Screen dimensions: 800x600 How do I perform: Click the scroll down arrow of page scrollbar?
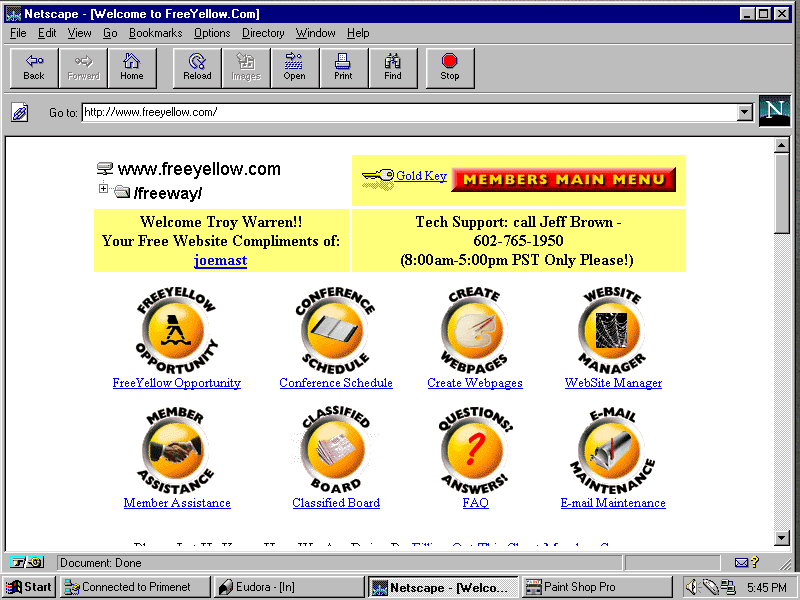click(782, 538)
